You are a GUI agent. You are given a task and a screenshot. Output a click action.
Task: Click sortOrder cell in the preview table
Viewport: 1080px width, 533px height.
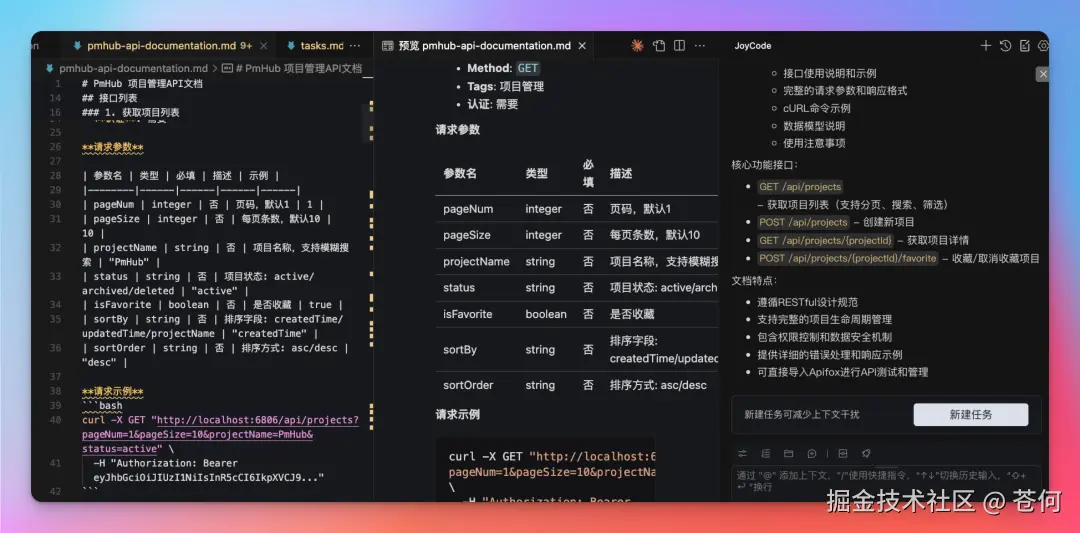click(x=468, y=385)
